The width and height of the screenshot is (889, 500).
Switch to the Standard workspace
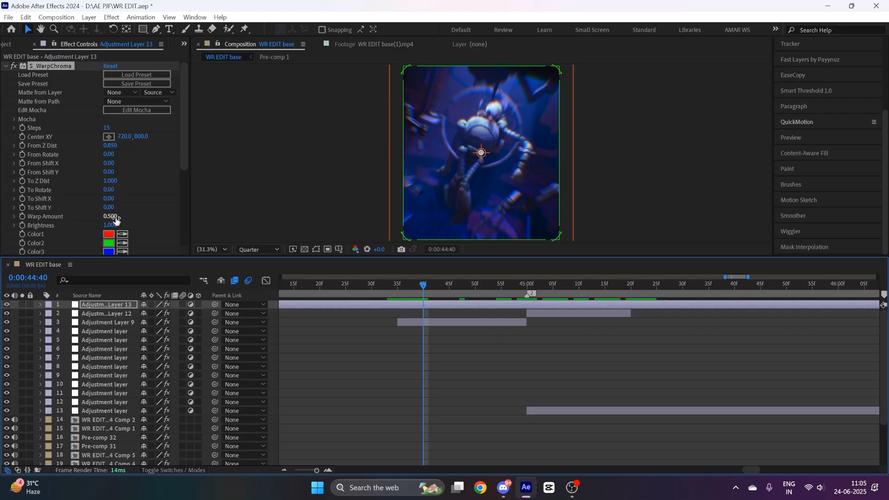(x=644, y=29)
